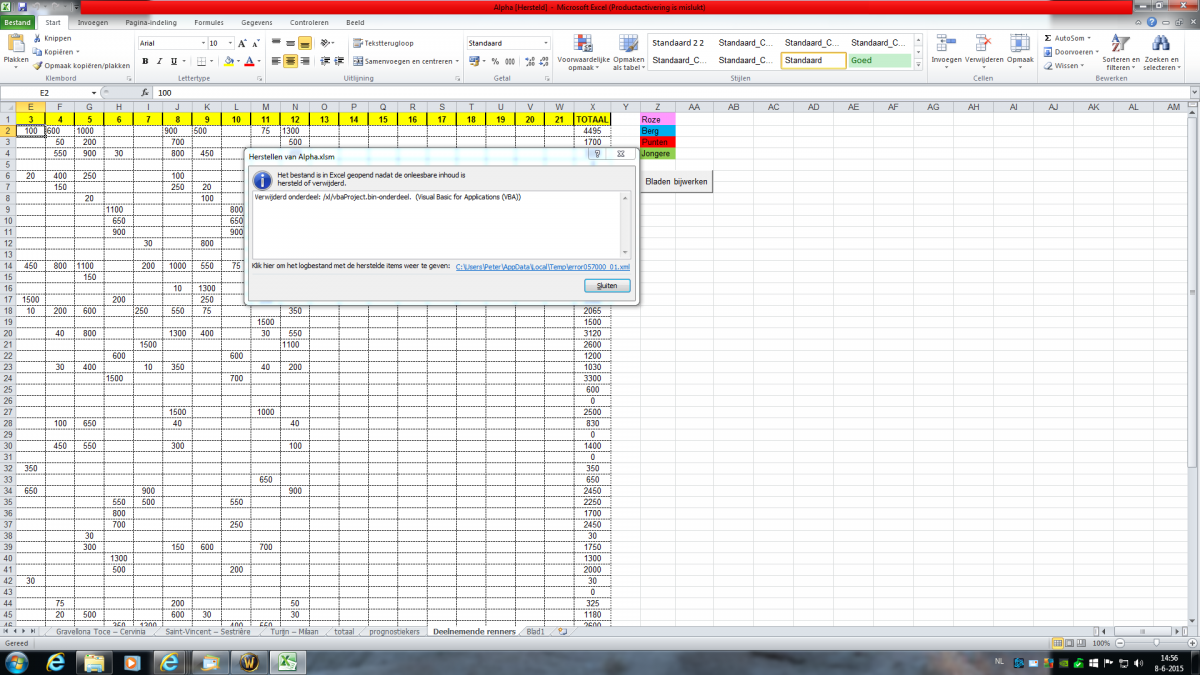Toggle bottom vertical alignment
1200x675 pixels.
(305, 44)
